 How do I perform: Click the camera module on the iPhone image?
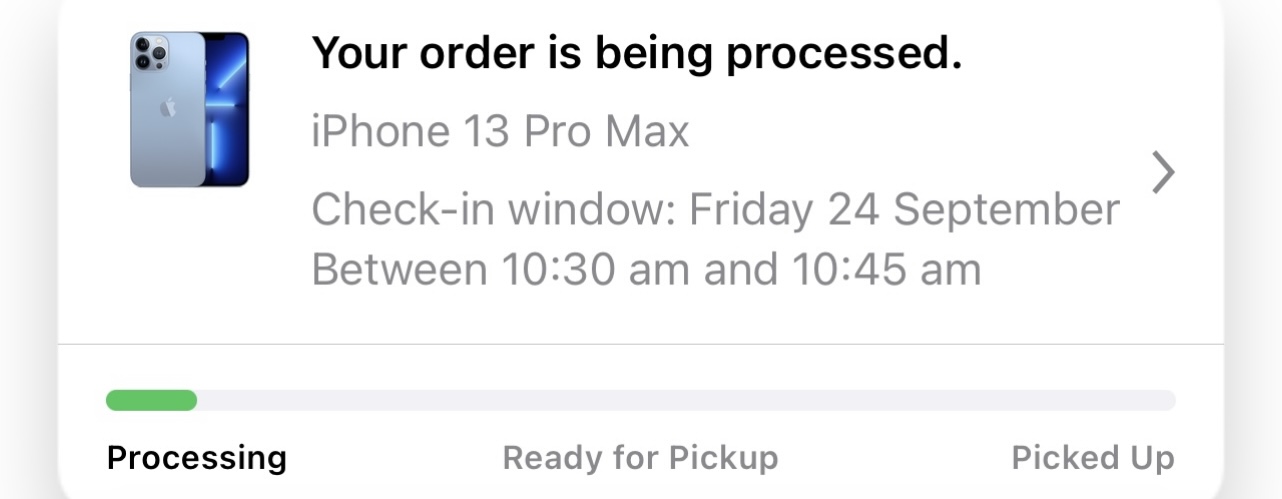pyautogui.click(x=151, y=53)
